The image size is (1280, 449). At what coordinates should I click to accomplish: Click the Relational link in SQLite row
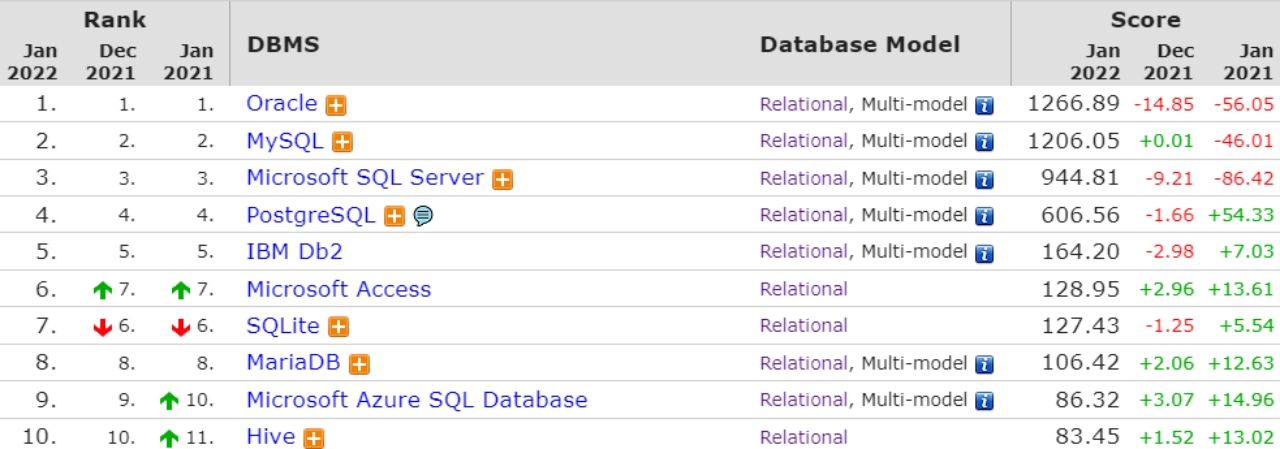[x=803, y=326]
